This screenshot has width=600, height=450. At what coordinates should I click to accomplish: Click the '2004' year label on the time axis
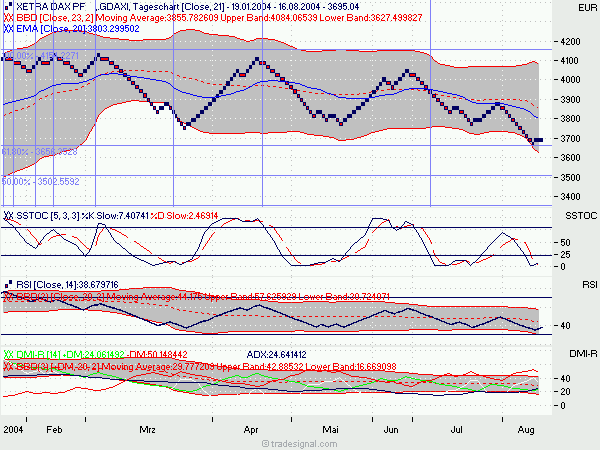(13, 430)
